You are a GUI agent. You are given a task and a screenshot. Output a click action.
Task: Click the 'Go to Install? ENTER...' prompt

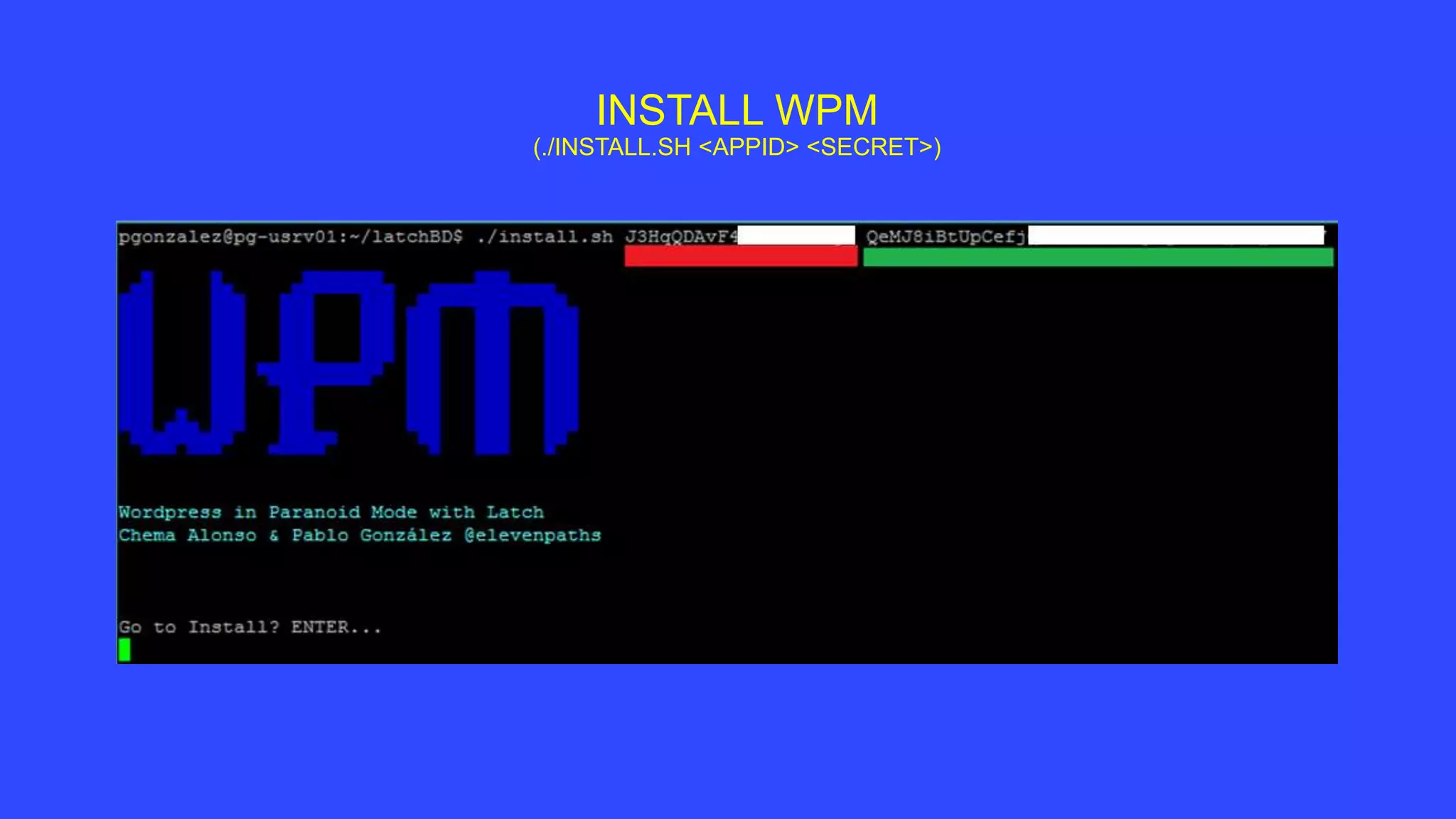pos(250,627)
